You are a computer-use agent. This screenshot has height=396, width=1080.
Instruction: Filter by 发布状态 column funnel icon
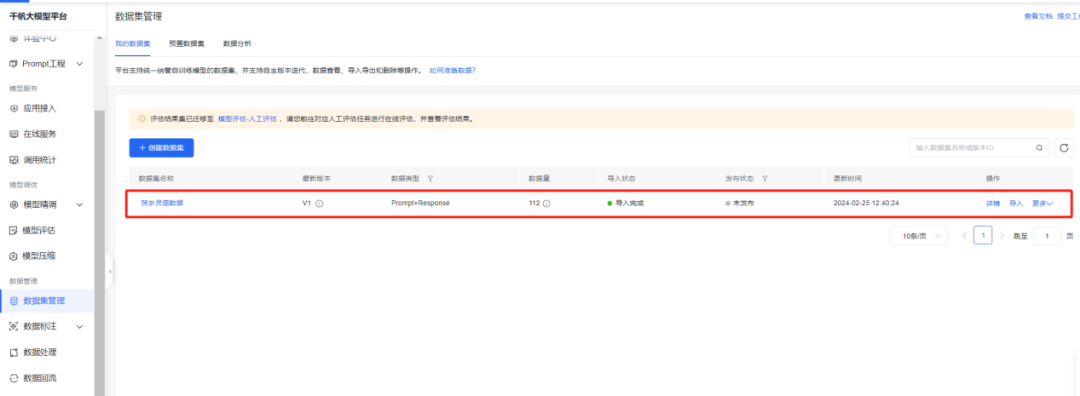click(x=765, y=178)
